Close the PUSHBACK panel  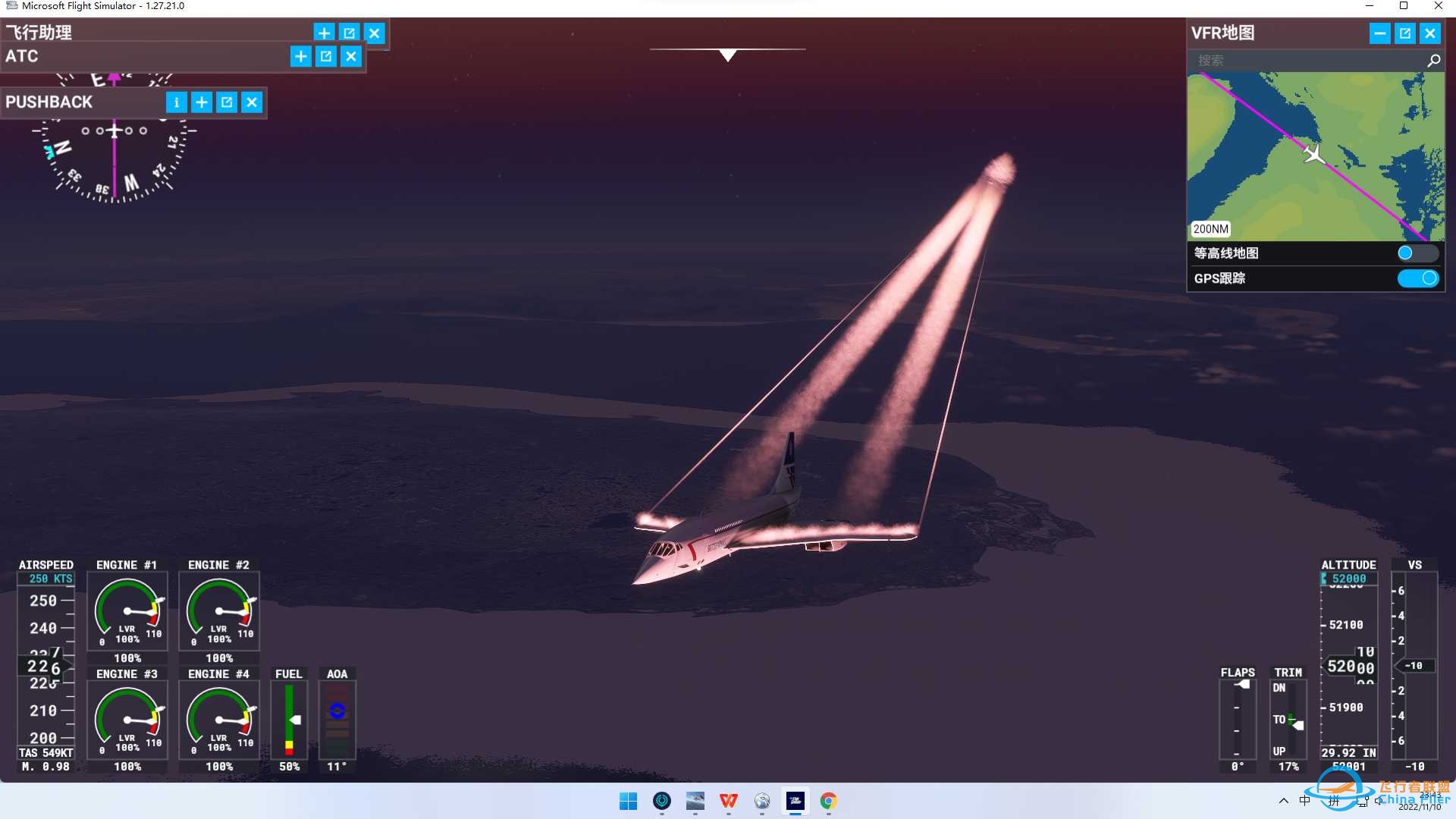(x=252, y=102)
